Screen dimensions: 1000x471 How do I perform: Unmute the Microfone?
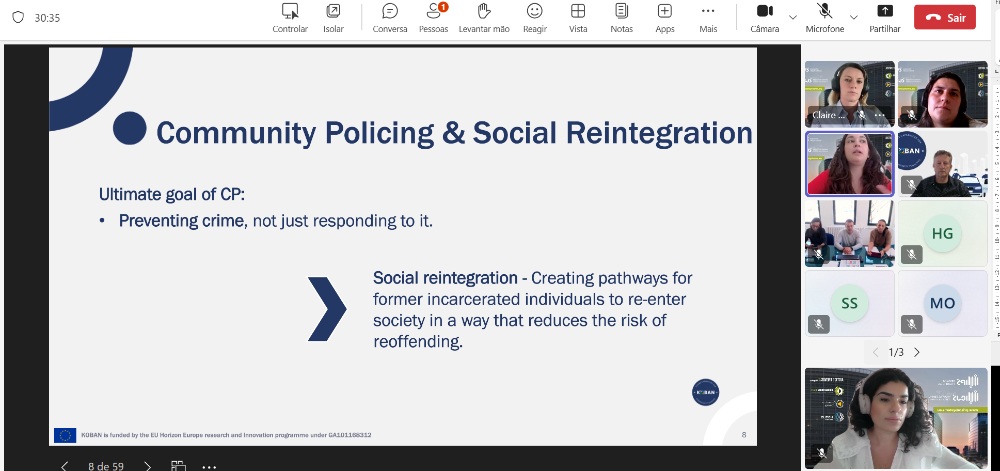(825, 18)
